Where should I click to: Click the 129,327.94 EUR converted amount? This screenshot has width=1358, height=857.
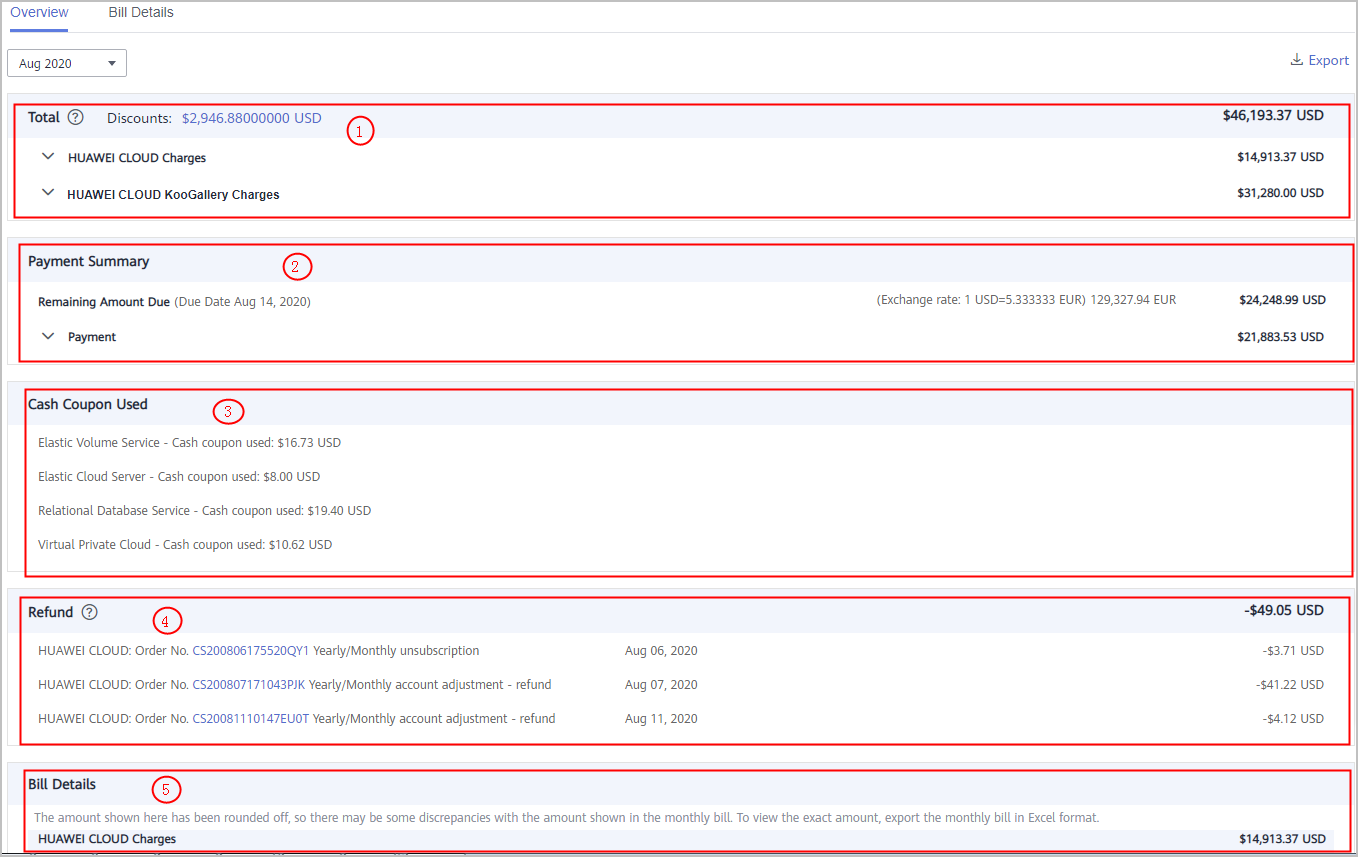pos(1133,300)
